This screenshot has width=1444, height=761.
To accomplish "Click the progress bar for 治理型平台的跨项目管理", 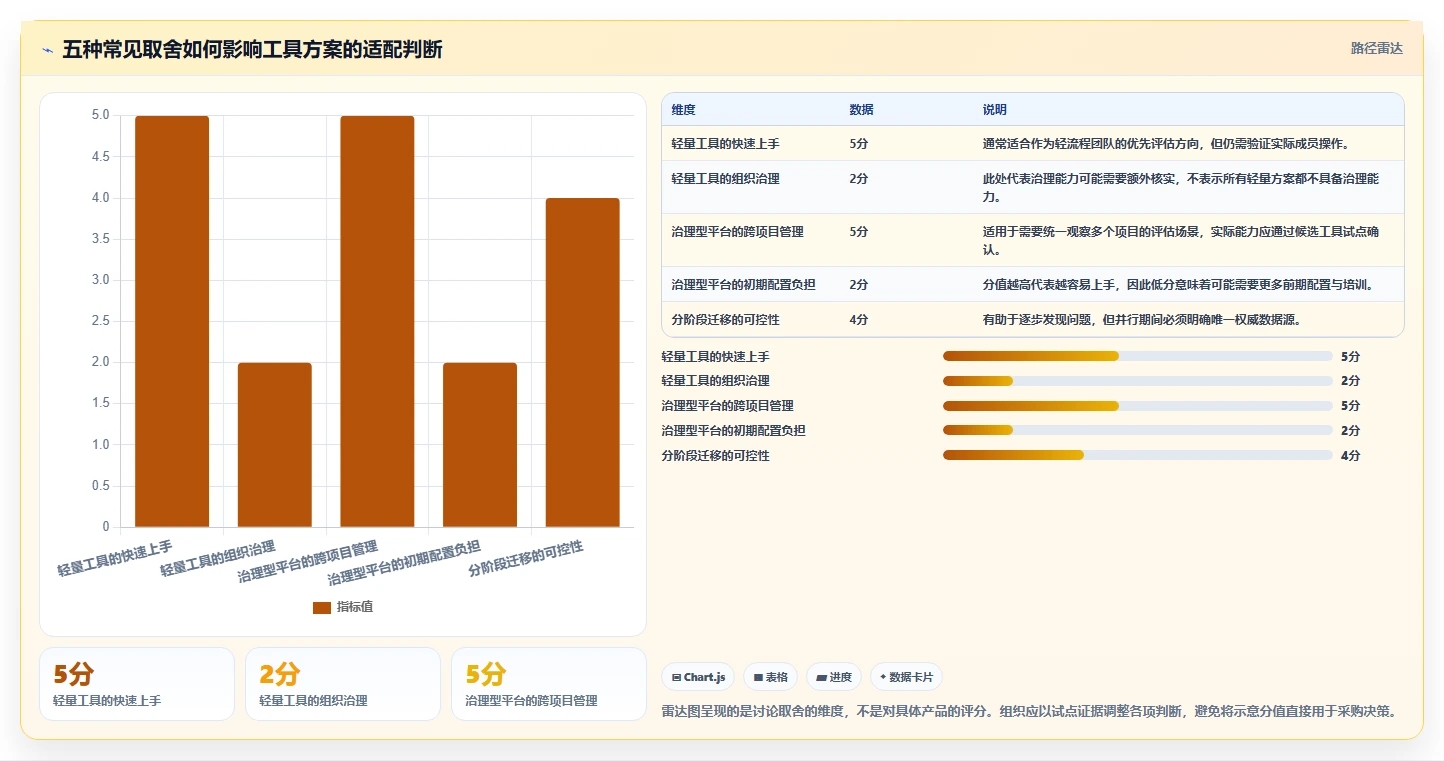I will coord(1138,406).
